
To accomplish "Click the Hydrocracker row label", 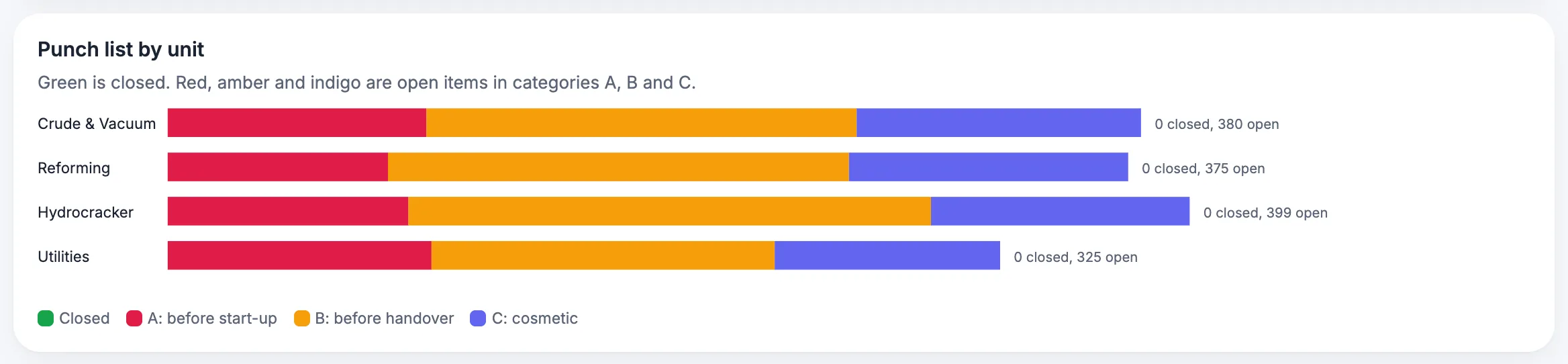I will 85,212.
